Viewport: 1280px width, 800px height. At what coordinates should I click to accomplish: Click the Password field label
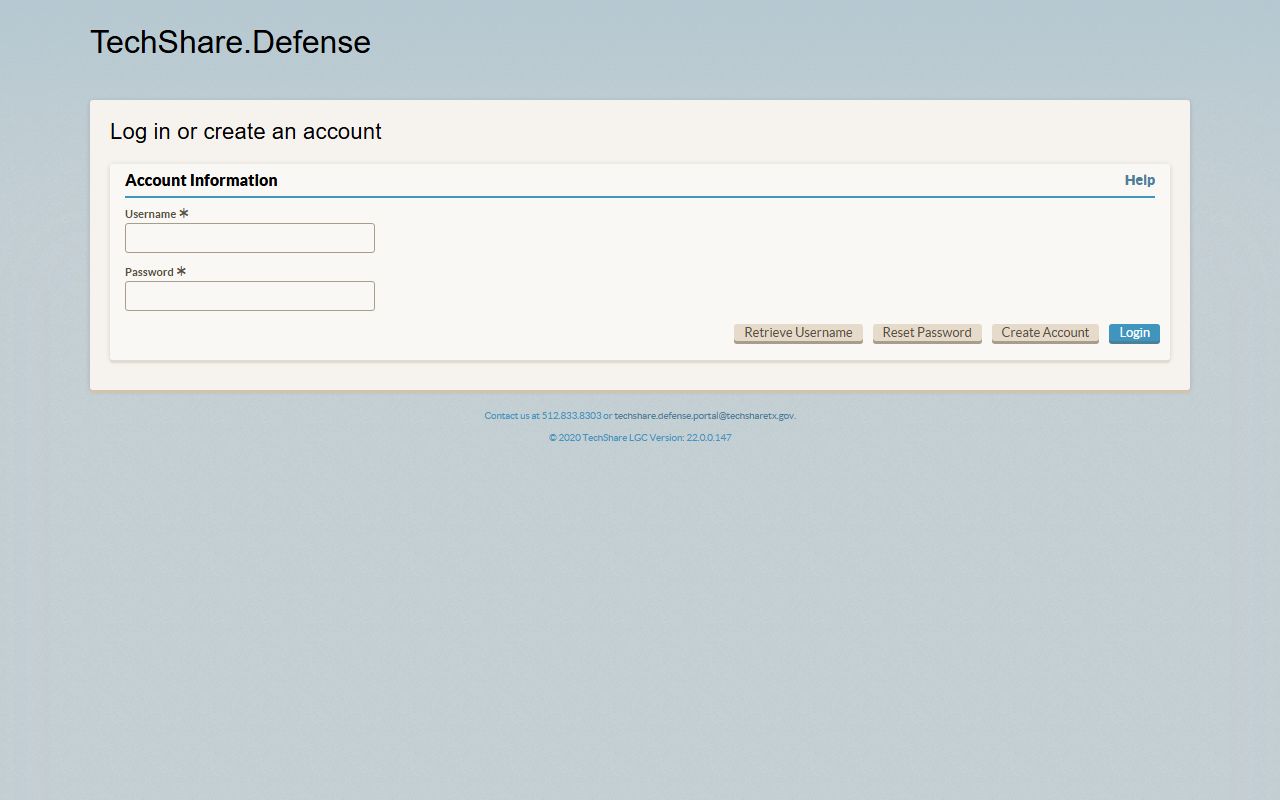point(149,272)
